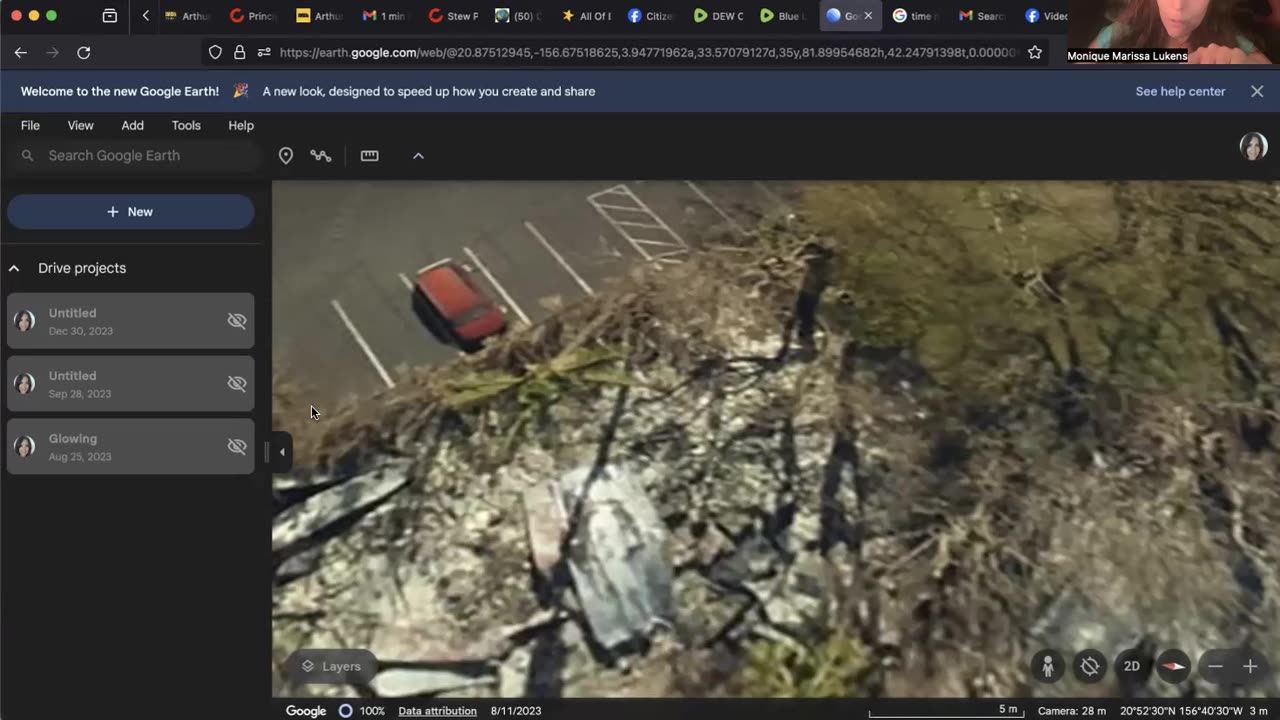
Task: Switch to the Video Facebook tab
Action: (1047, 16)
